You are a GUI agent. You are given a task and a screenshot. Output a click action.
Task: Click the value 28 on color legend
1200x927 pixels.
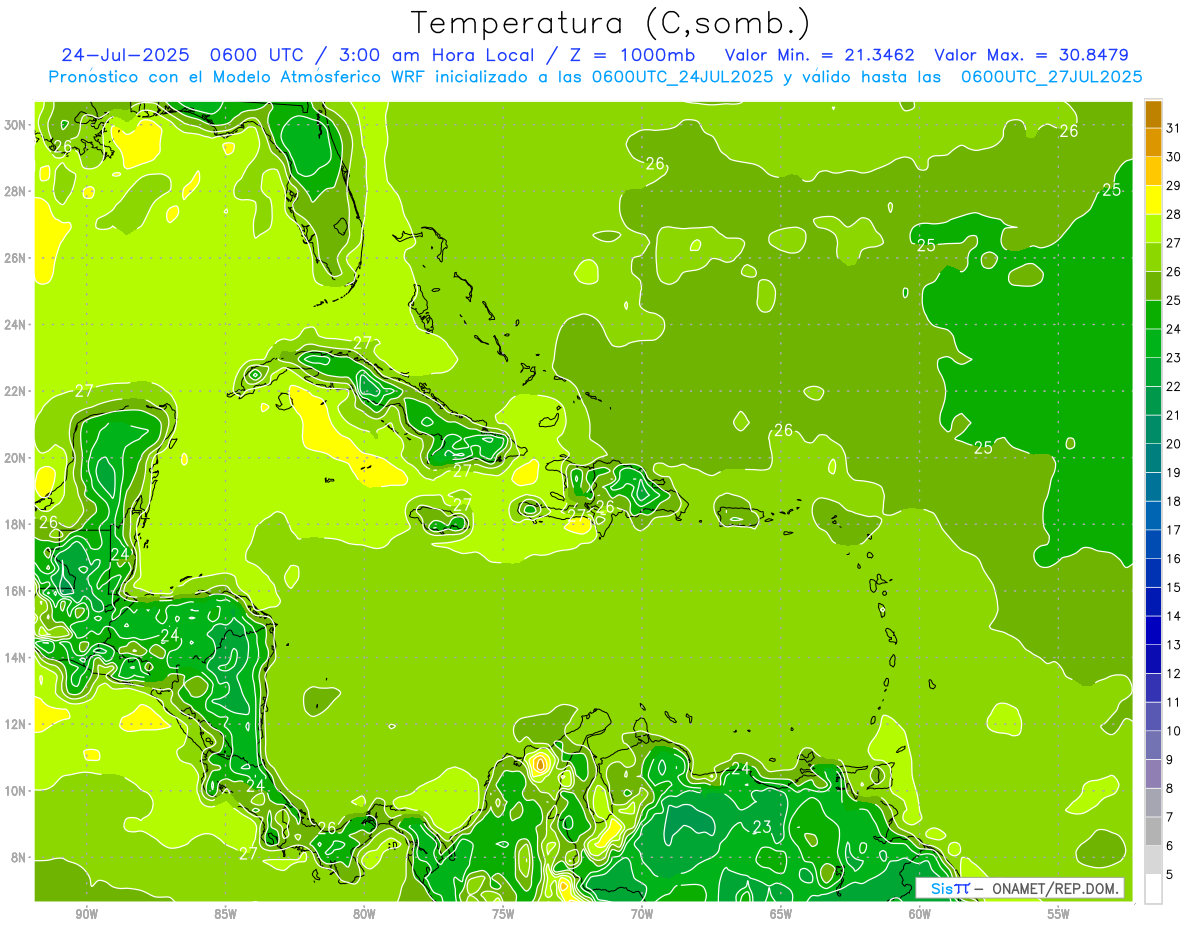1174,214
